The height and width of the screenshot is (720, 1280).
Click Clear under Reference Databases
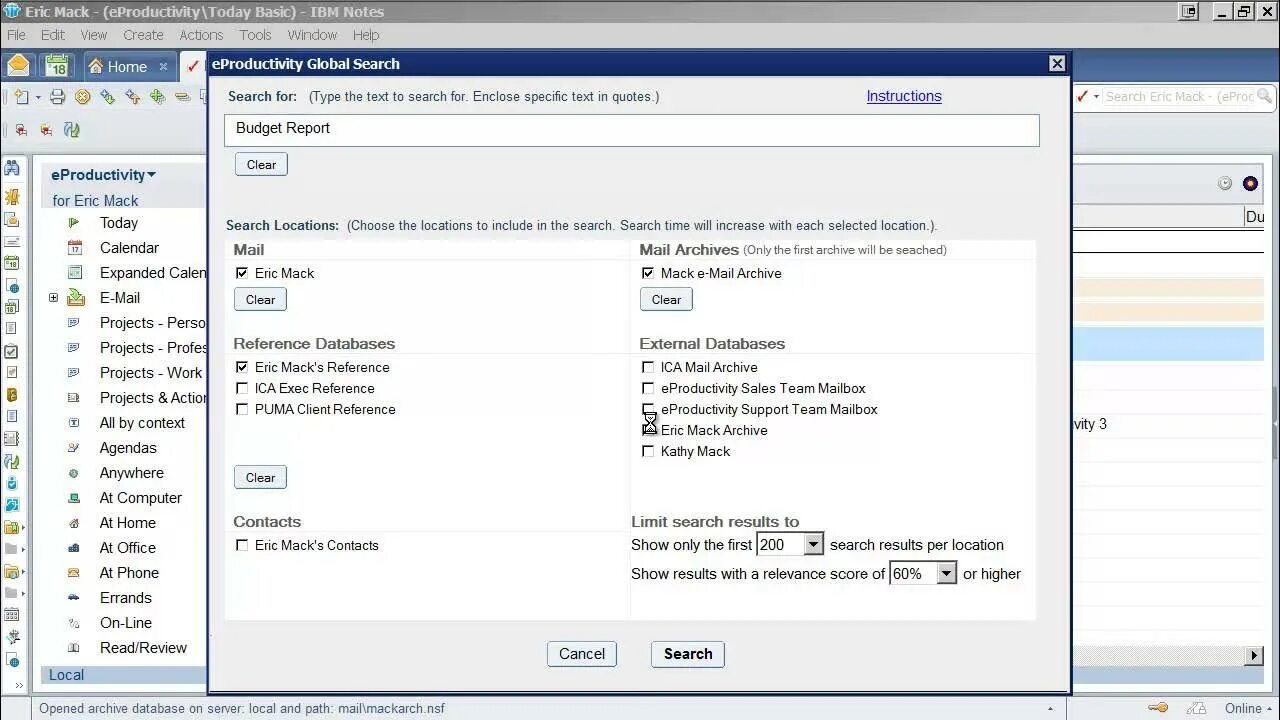click(260, 477)
